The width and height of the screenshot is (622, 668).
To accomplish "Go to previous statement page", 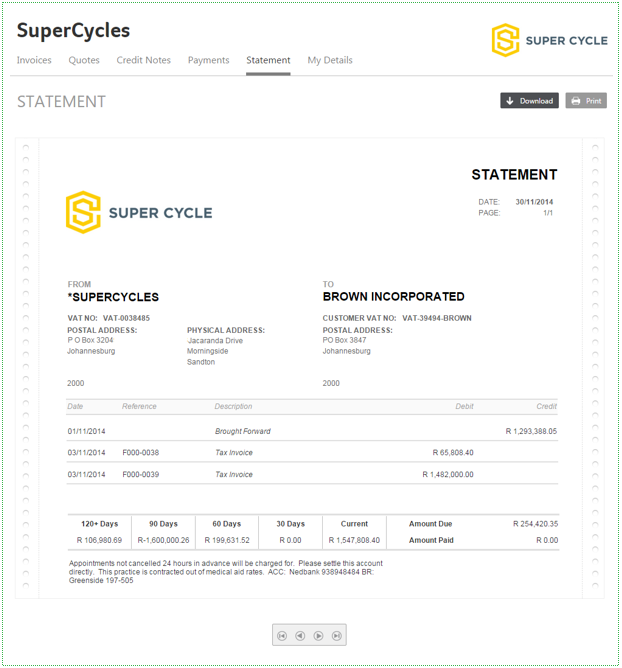I will [300, 636].
